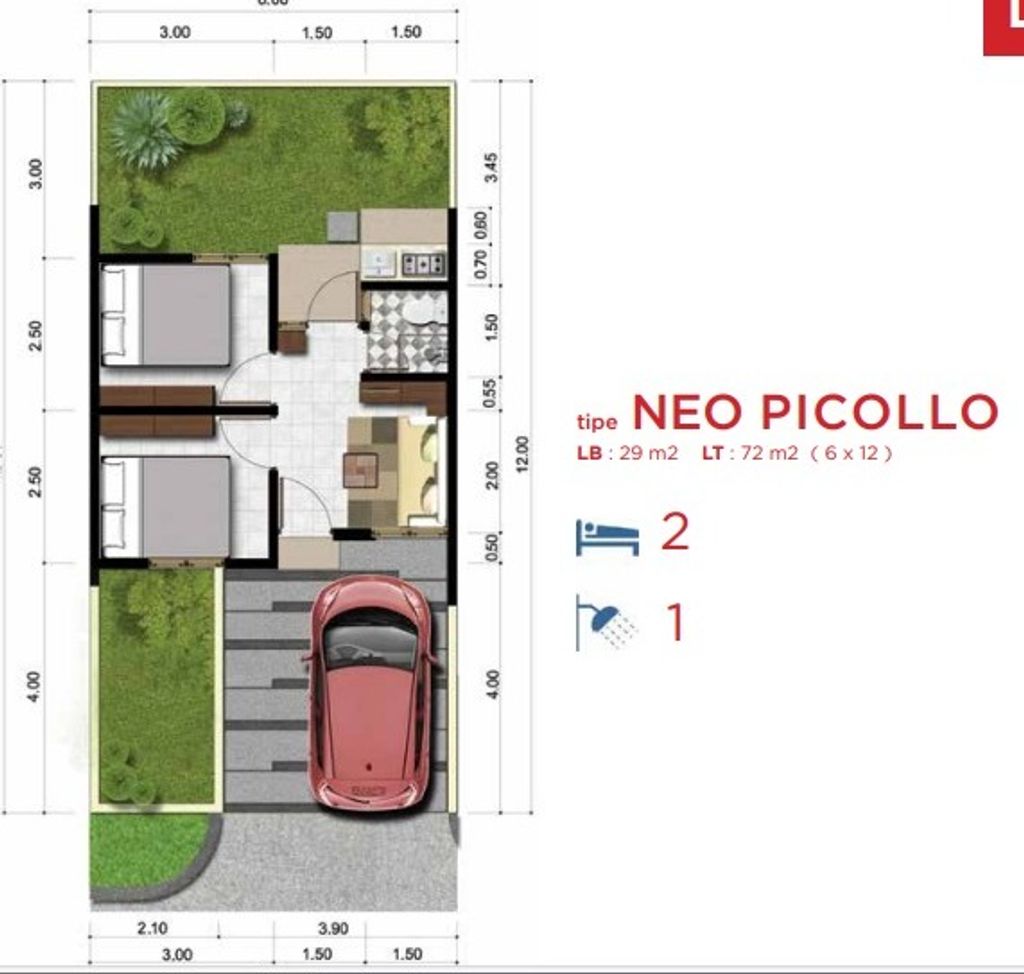
Task: Click the bathroom count "1"
Action: [675, 622]
